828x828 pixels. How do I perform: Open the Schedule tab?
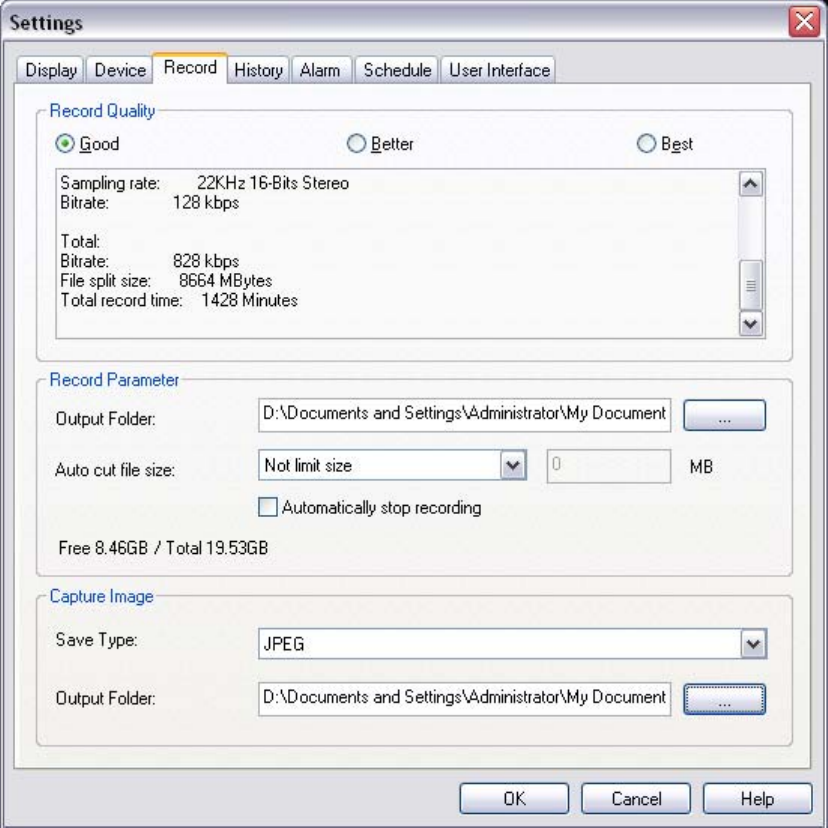(x=397, y=70)
